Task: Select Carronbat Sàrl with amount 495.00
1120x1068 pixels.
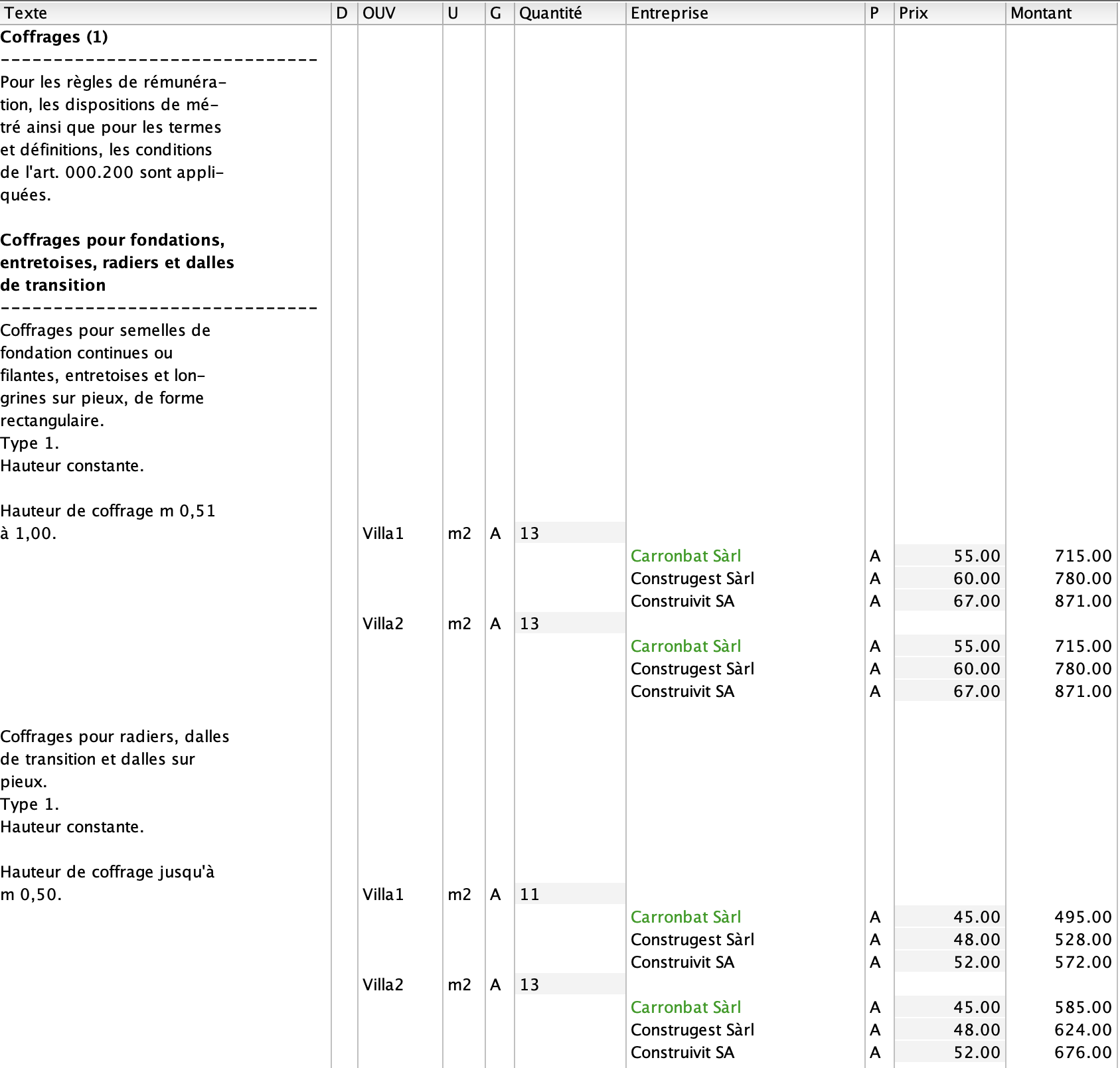Action: click(x=686, y=917)
